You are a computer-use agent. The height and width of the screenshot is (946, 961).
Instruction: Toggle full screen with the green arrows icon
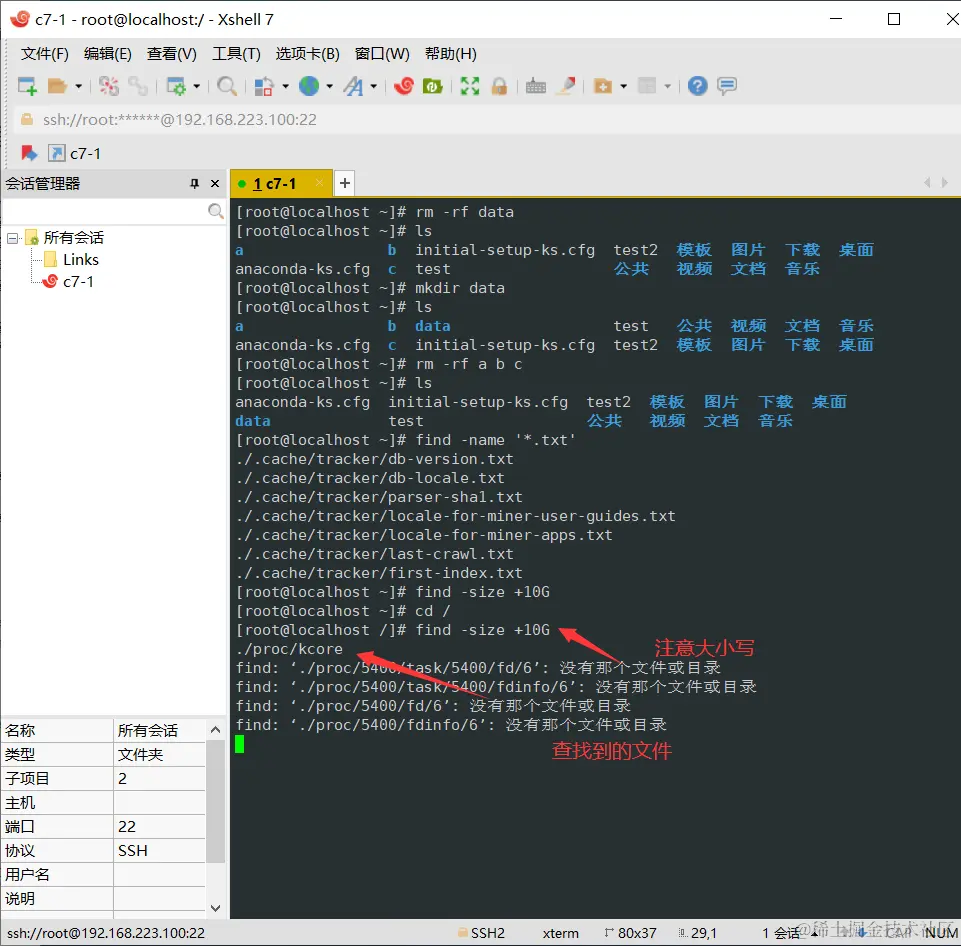click(x=469, y=86)
